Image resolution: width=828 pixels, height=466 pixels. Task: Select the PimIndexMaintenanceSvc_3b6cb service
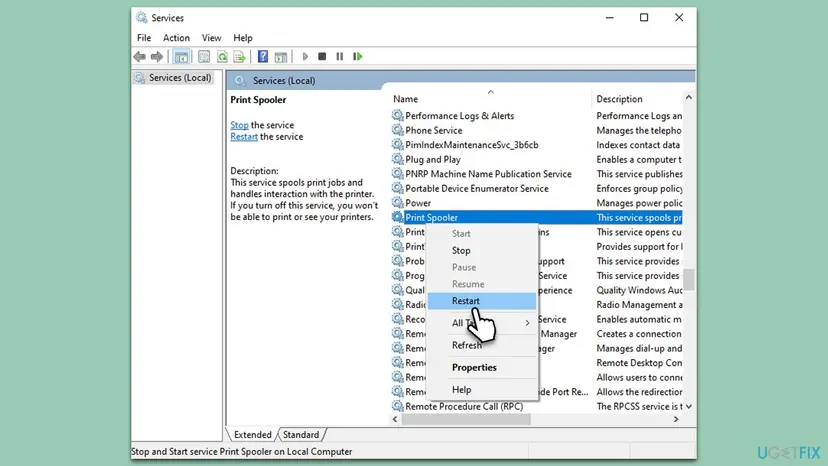472,145
